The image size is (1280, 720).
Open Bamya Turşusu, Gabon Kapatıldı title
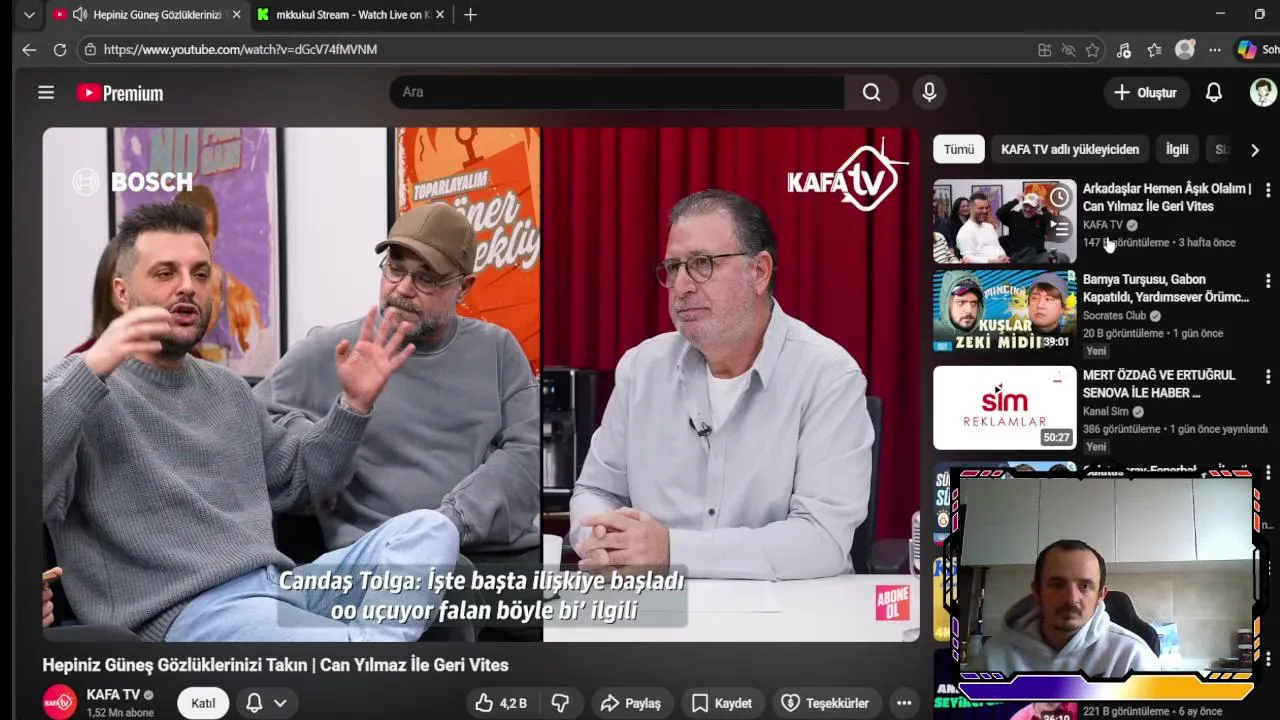(1166, 288)
